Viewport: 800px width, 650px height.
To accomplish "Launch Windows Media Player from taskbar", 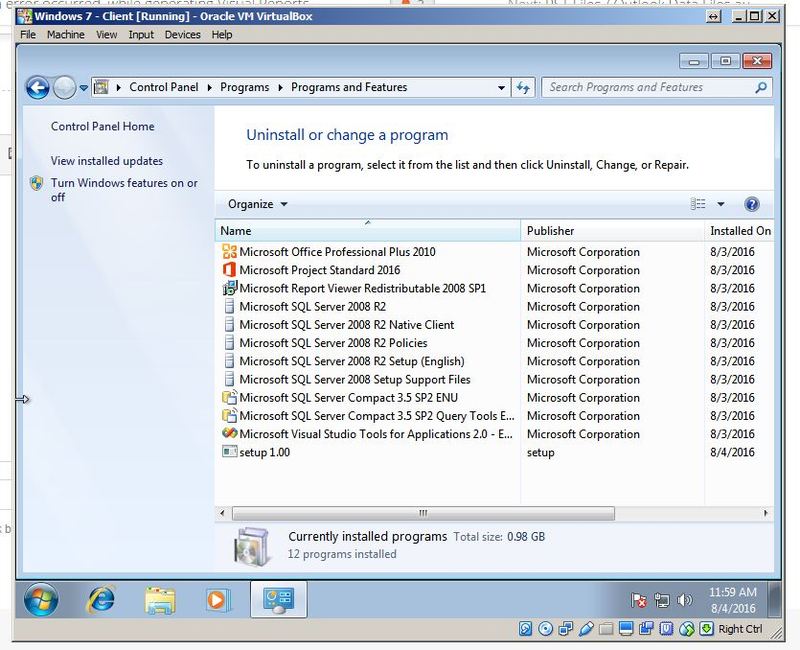I will point(217,599).
